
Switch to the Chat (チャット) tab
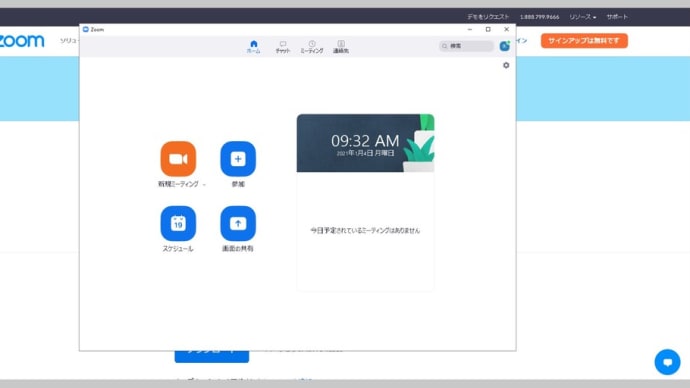(x=283, y=47)
